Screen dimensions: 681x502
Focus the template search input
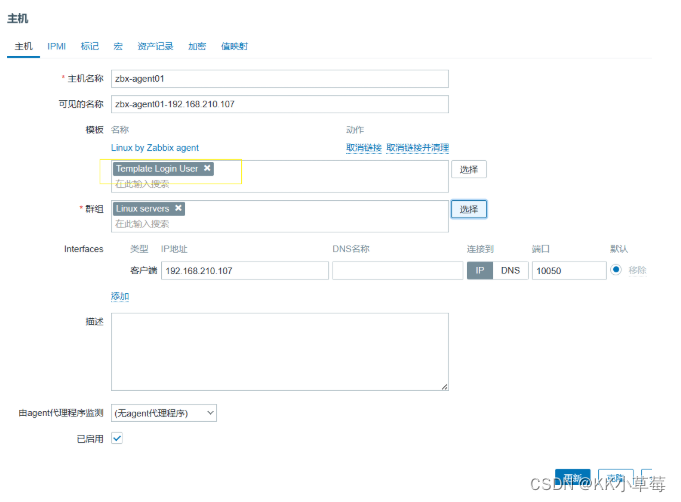pos(280,184)
